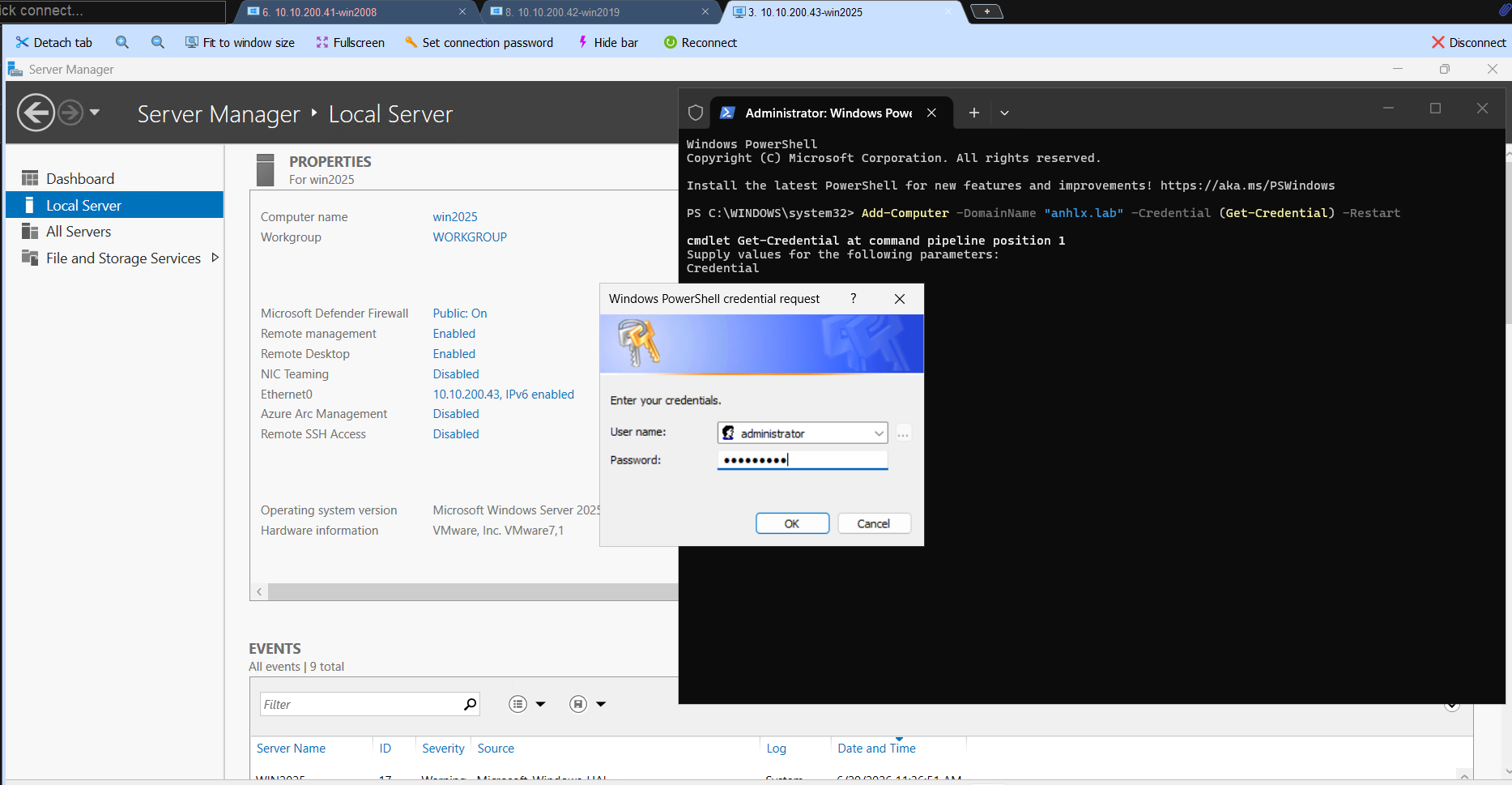This screenshot has width=1512, height=785.
Task: Hide the connection bar
Action: click(x=607, y=42)
